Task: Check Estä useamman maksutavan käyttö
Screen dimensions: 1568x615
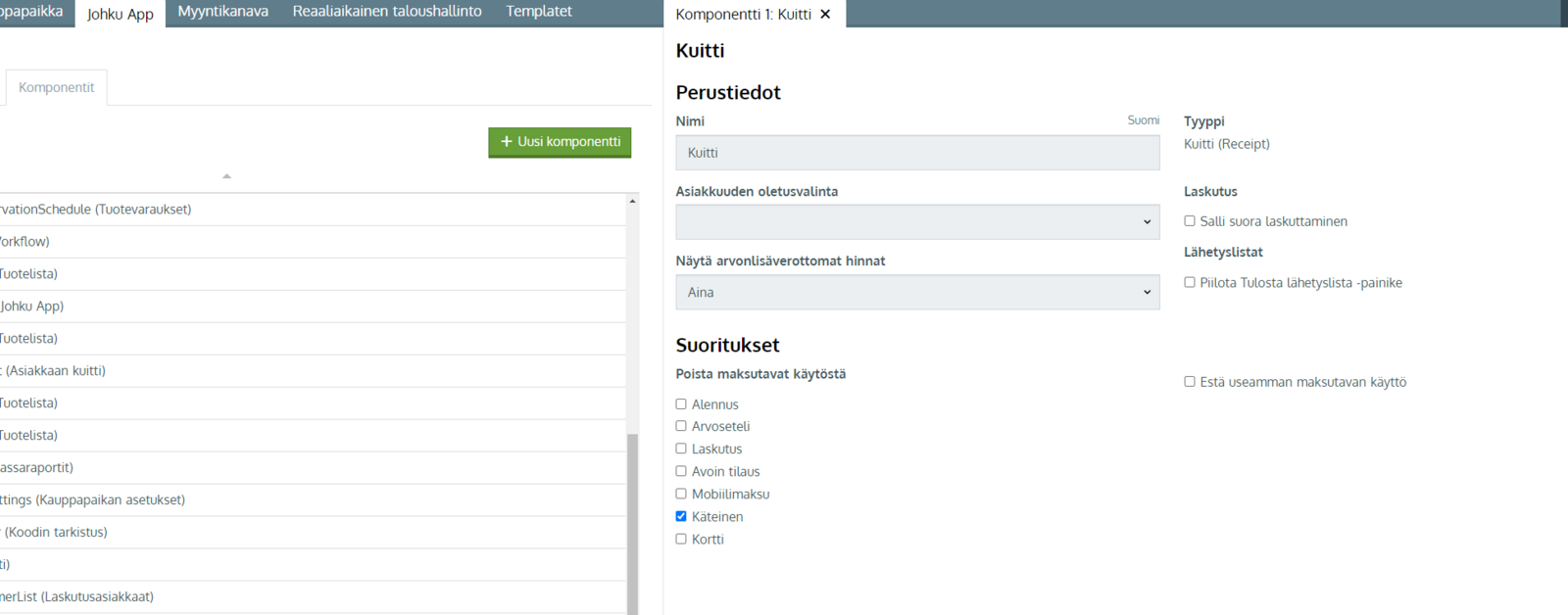Action: tap(1190, 382)
